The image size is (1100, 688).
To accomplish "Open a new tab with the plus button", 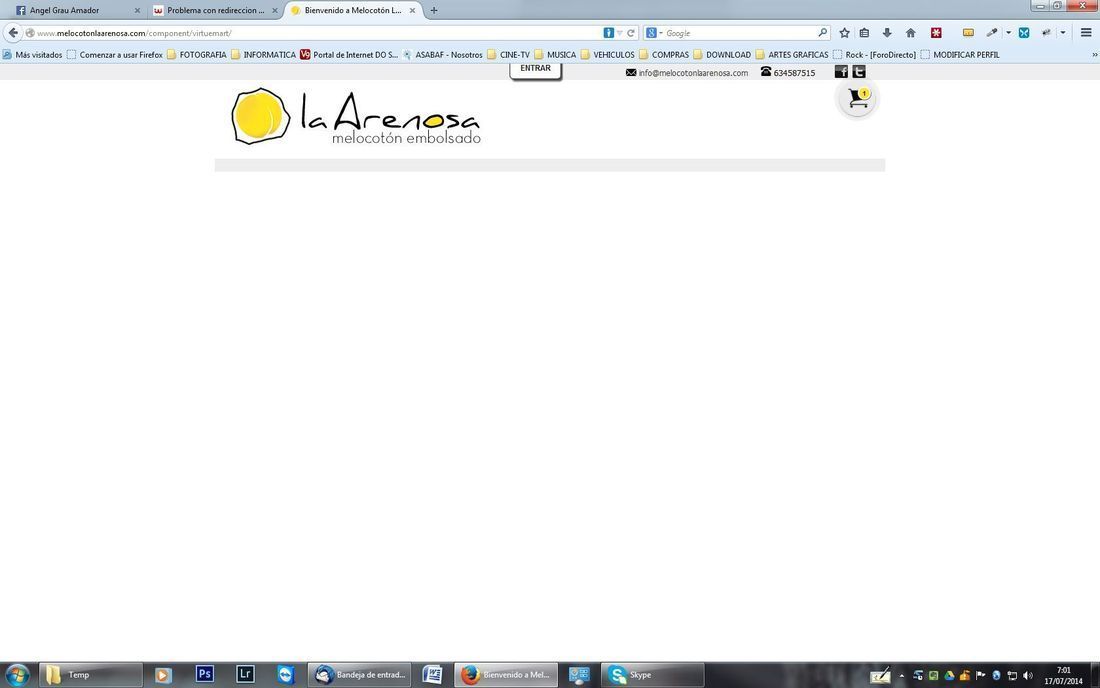I will point(434,11).
